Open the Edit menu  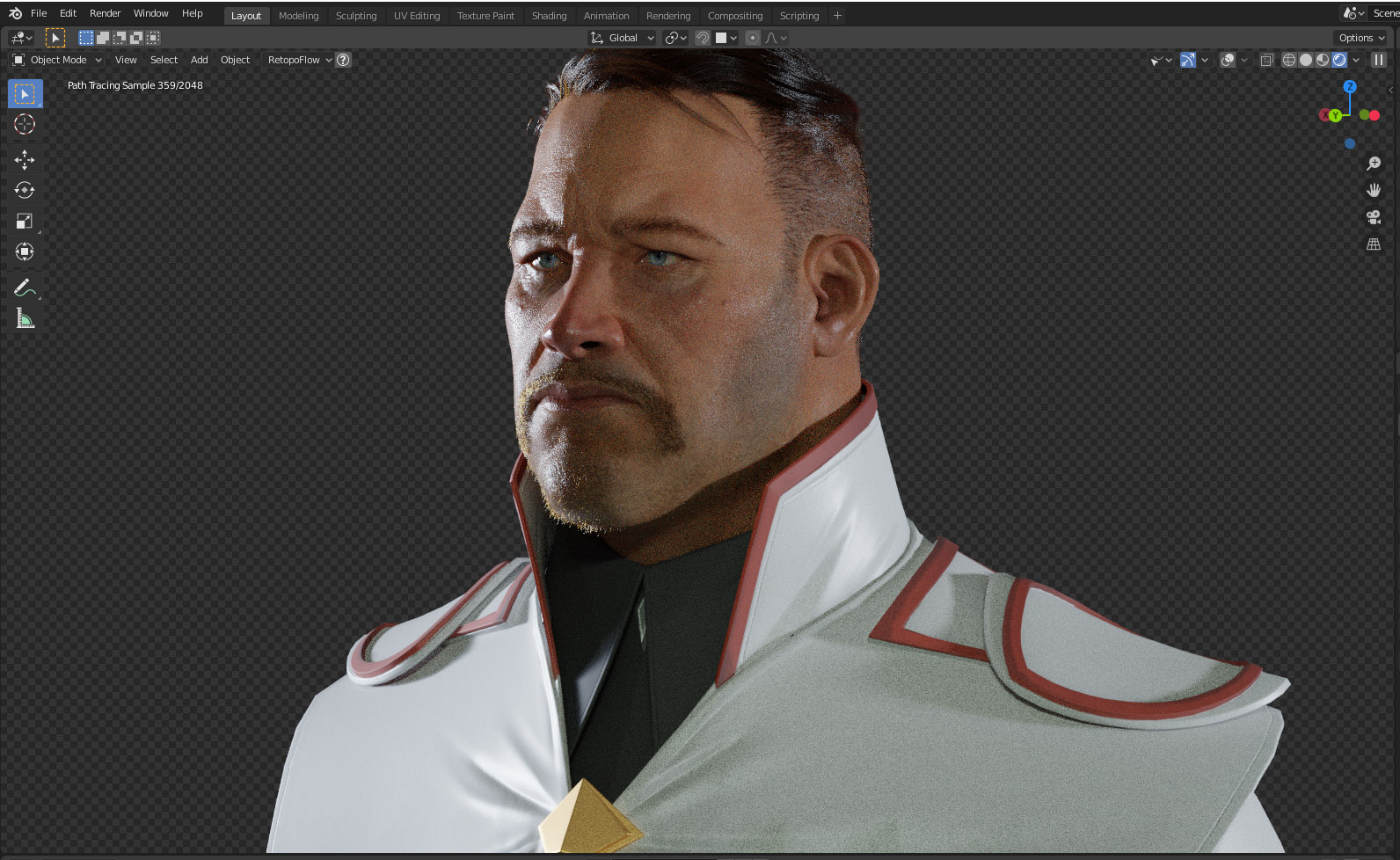(x=68, y=13)
